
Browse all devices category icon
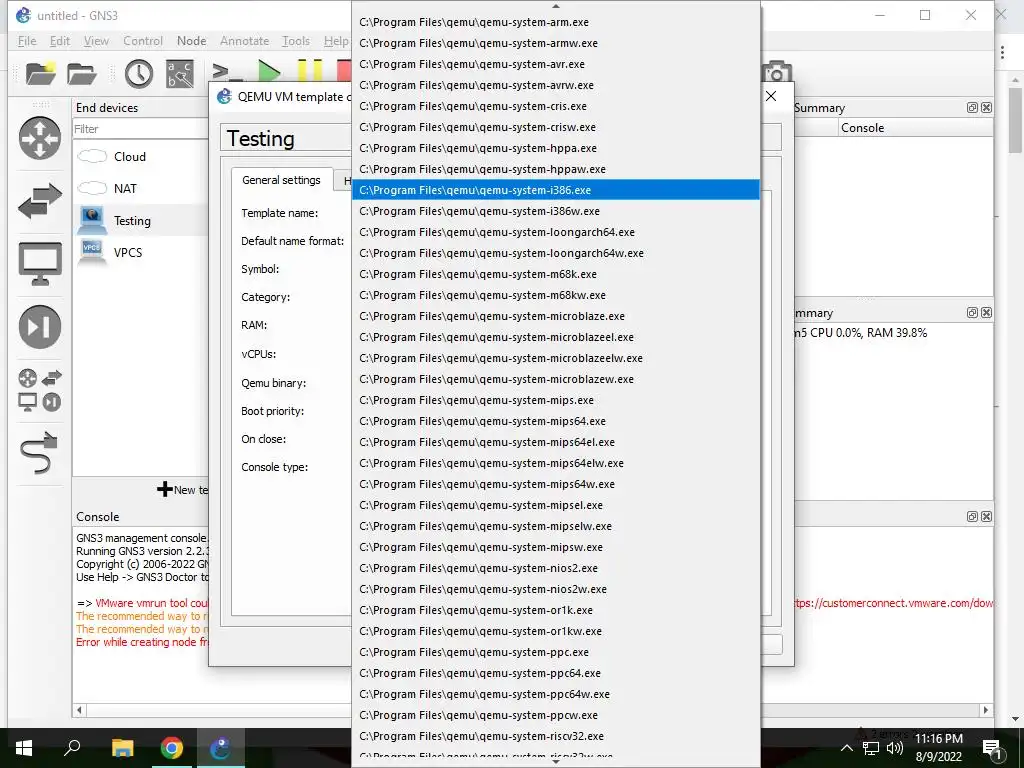(x=40, y=390)
